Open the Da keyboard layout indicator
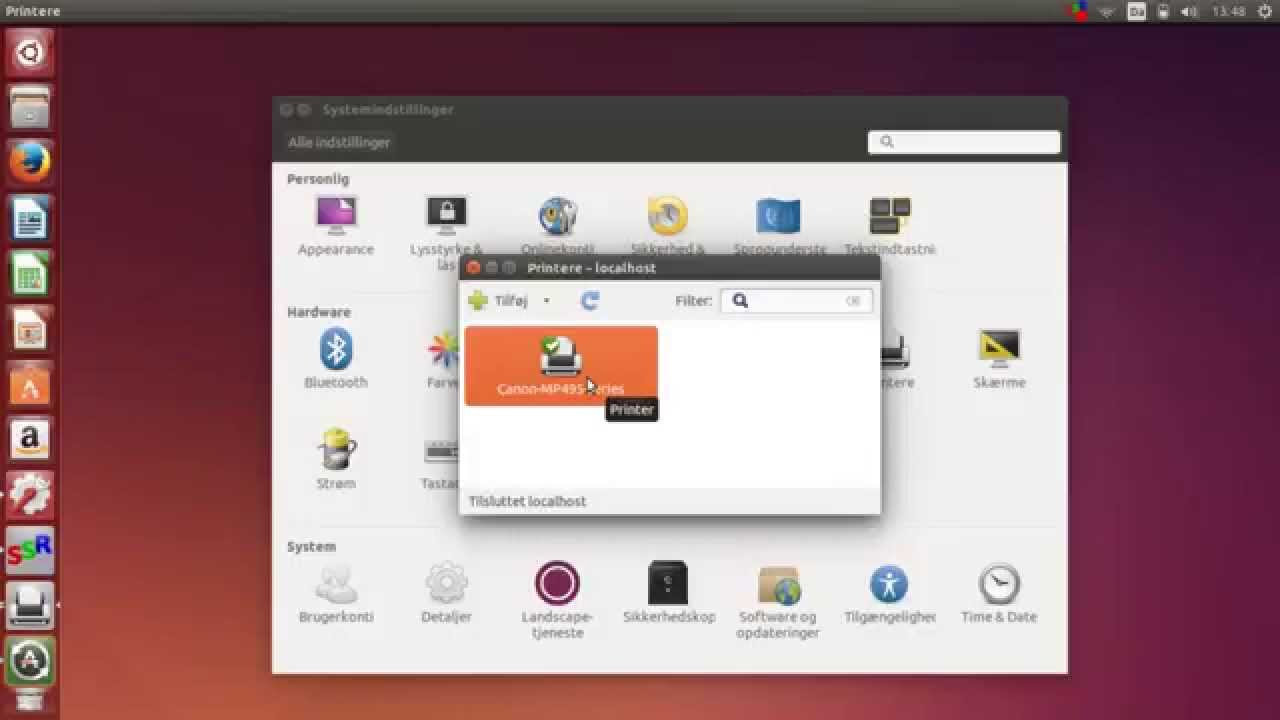 pyautogui.click(x=1137, y=11)
